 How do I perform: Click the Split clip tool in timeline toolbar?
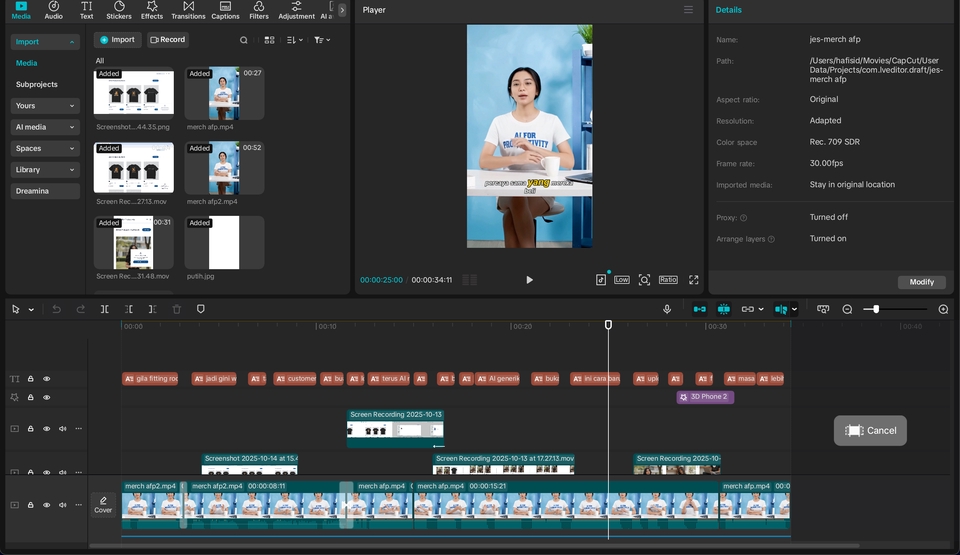click(x=105, y=309)
